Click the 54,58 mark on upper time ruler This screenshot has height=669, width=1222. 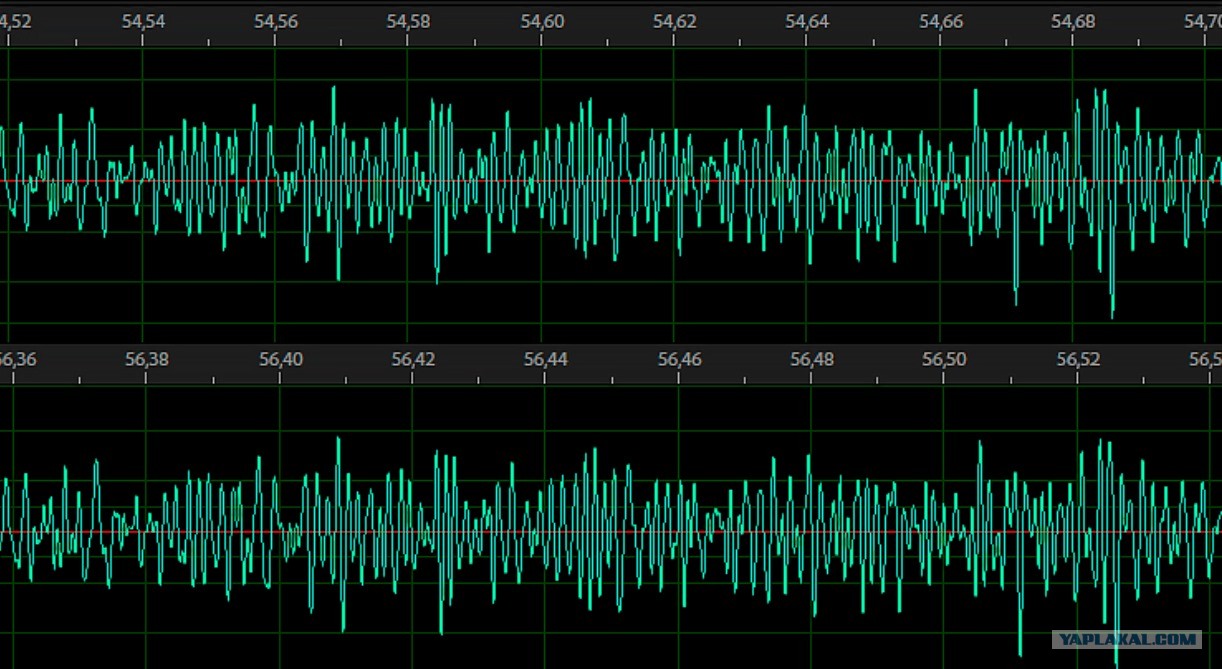pyautogui.click(x=409, y=21)
